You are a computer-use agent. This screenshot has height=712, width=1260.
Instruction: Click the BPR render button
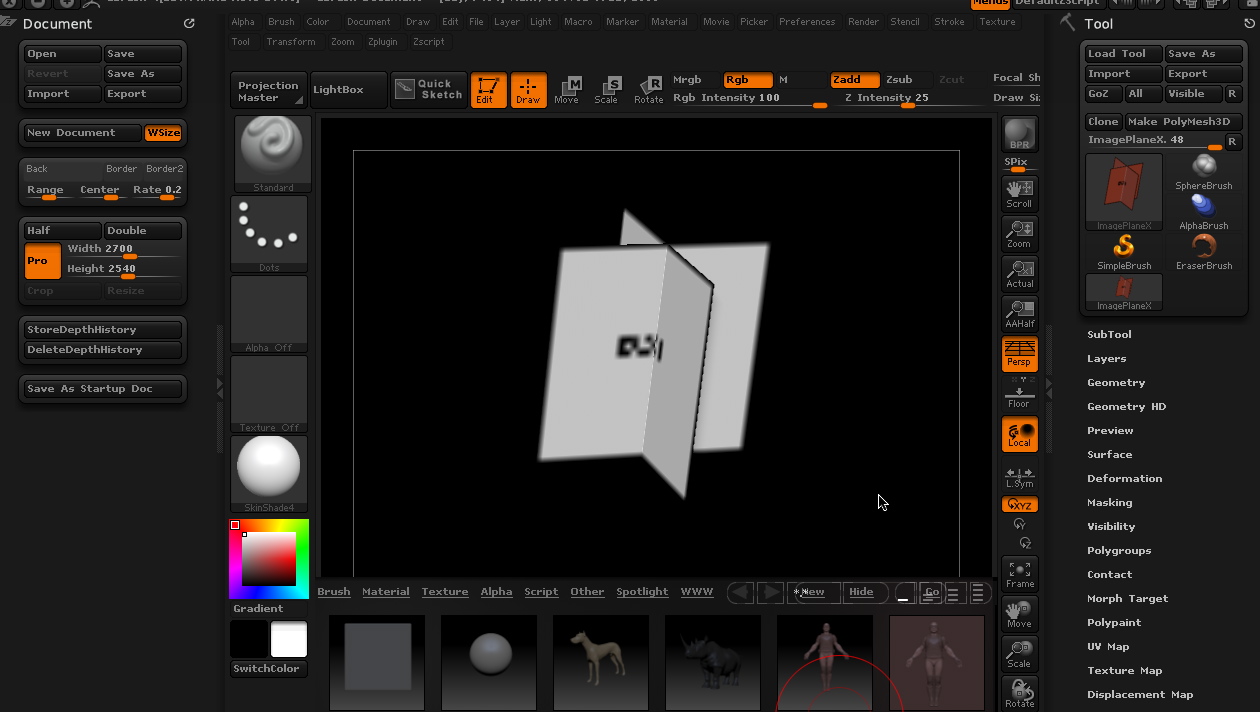(1019, 134)
